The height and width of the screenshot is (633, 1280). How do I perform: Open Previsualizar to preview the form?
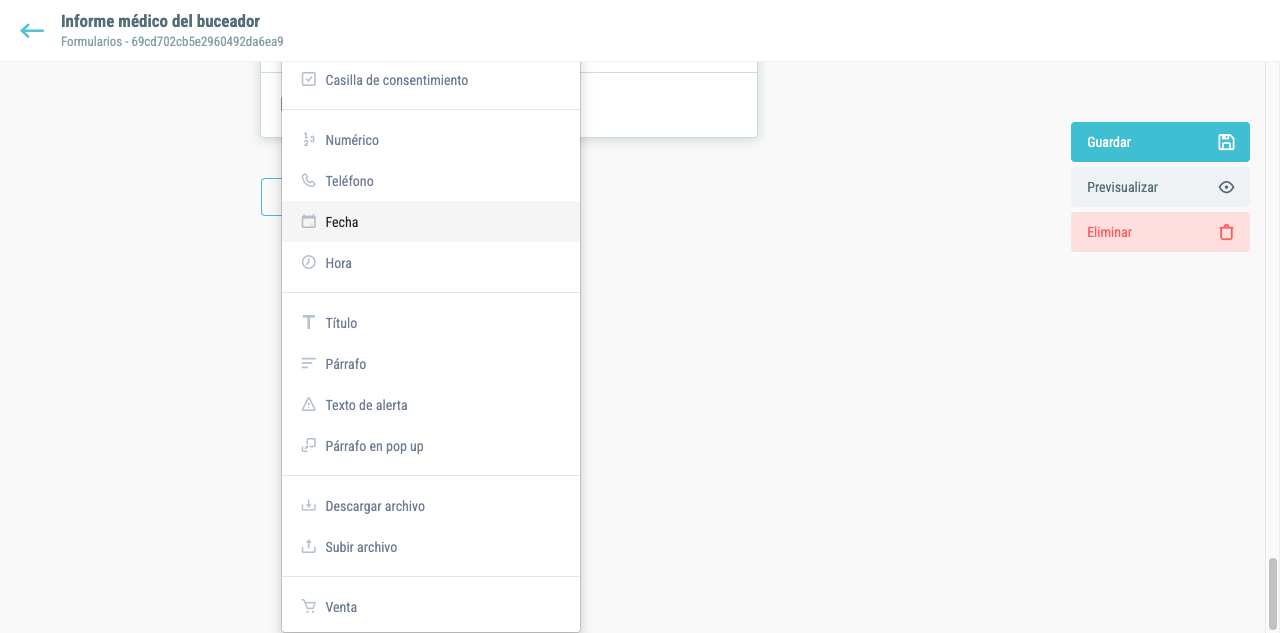1160,187
